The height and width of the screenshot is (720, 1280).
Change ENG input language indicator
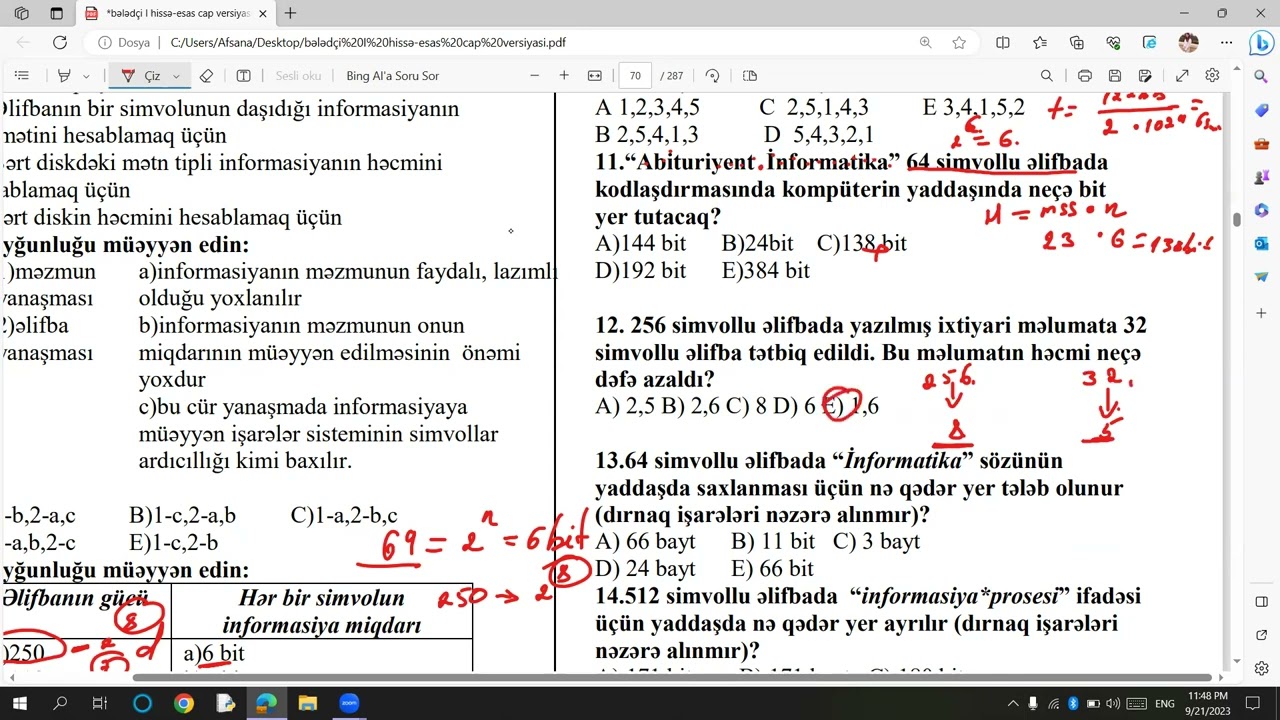coord(1164,703)
